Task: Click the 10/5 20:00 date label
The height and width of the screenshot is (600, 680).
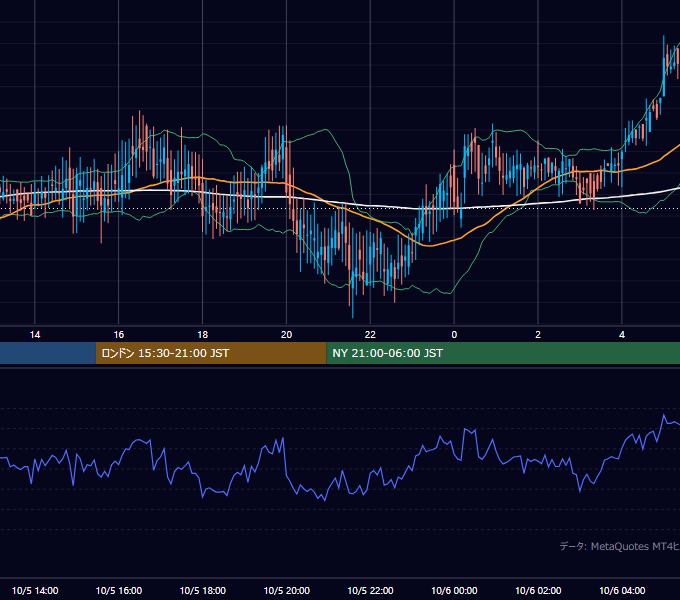Action: click(x=286, y=590)
